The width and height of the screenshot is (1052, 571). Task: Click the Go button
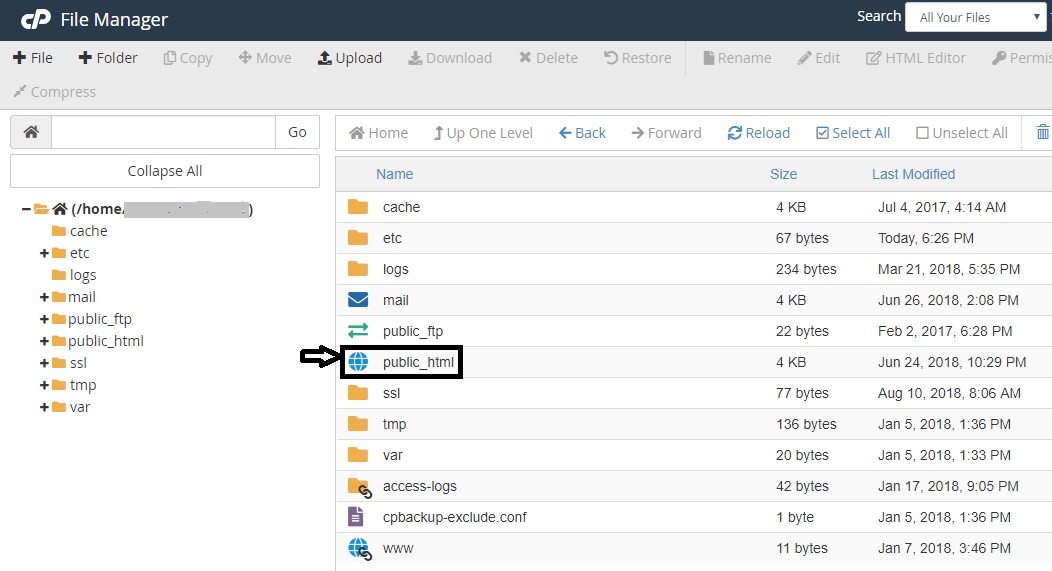pyautogui.click(x=297, y=132)
